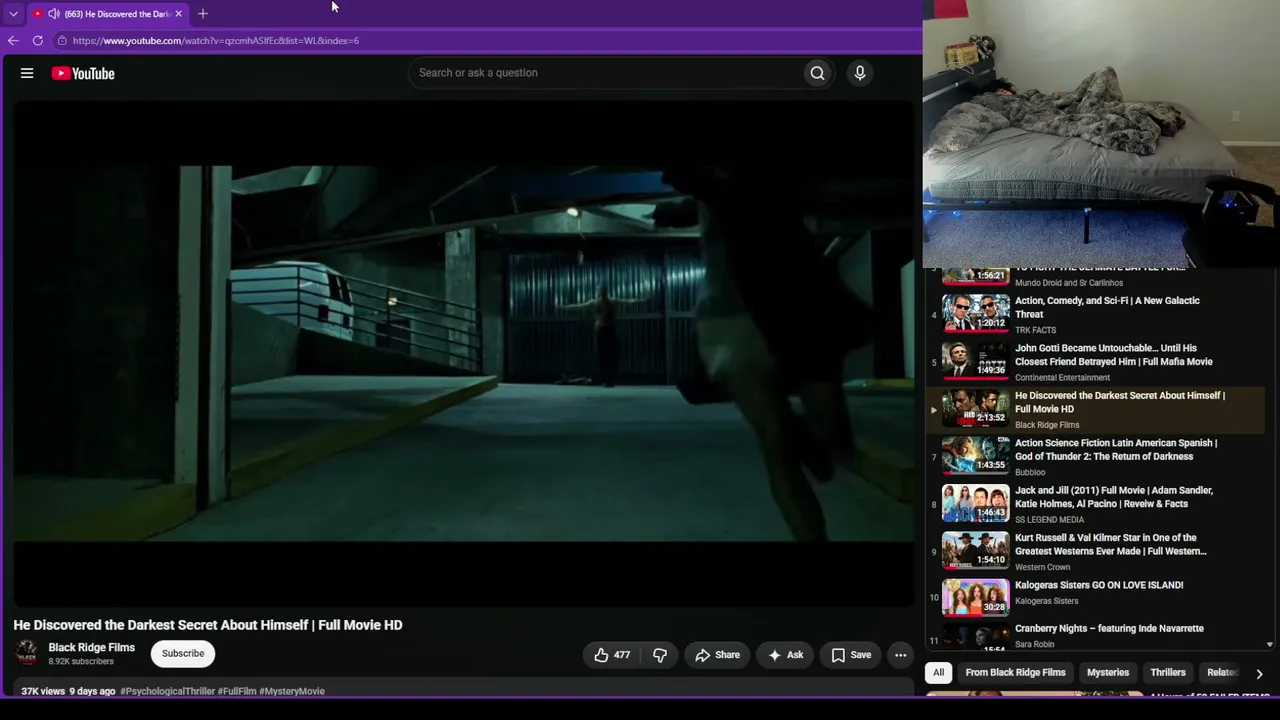1280x720 pixels.
Task: Click the playlist scrollbar down arrow
Action: [x=1270, y=645]
